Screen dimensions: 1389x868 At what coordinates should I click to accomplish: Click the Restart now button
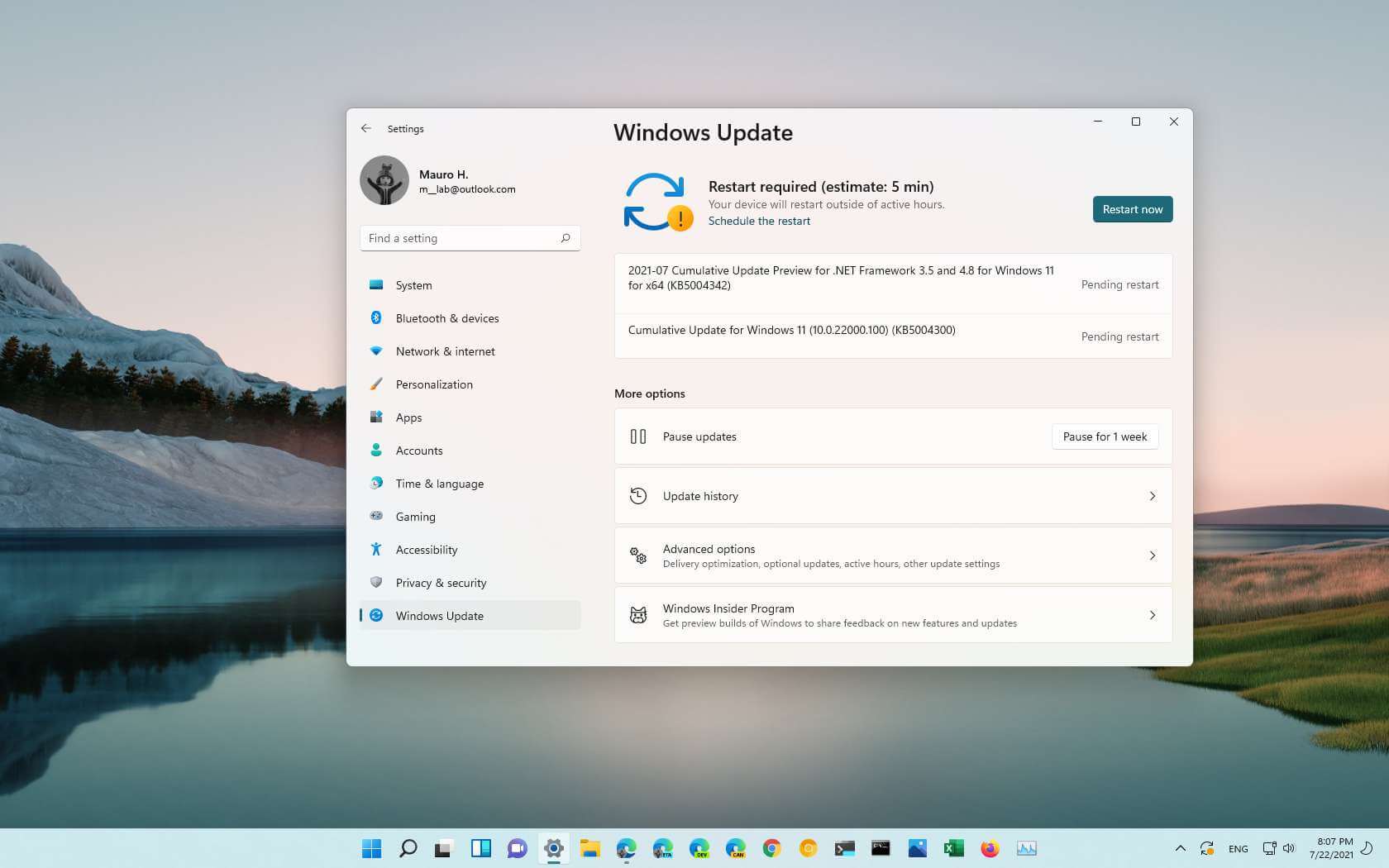click(x=1132, y=209)
